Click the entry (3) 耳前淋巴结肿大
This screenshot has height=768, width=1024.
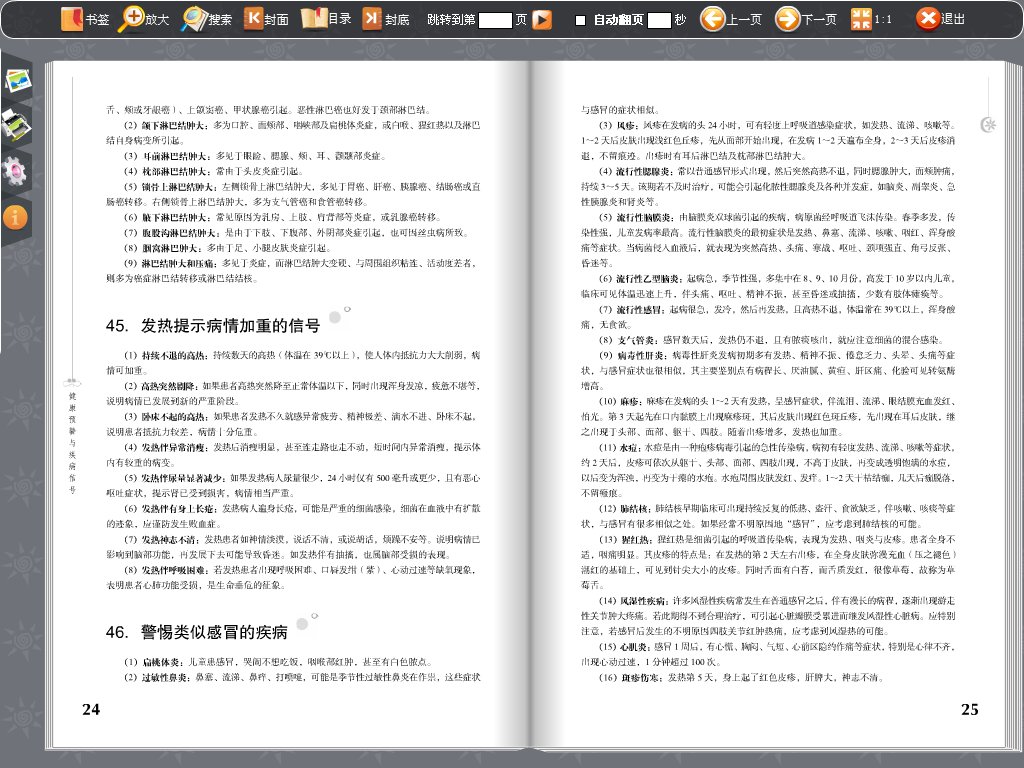coord(167,156)
